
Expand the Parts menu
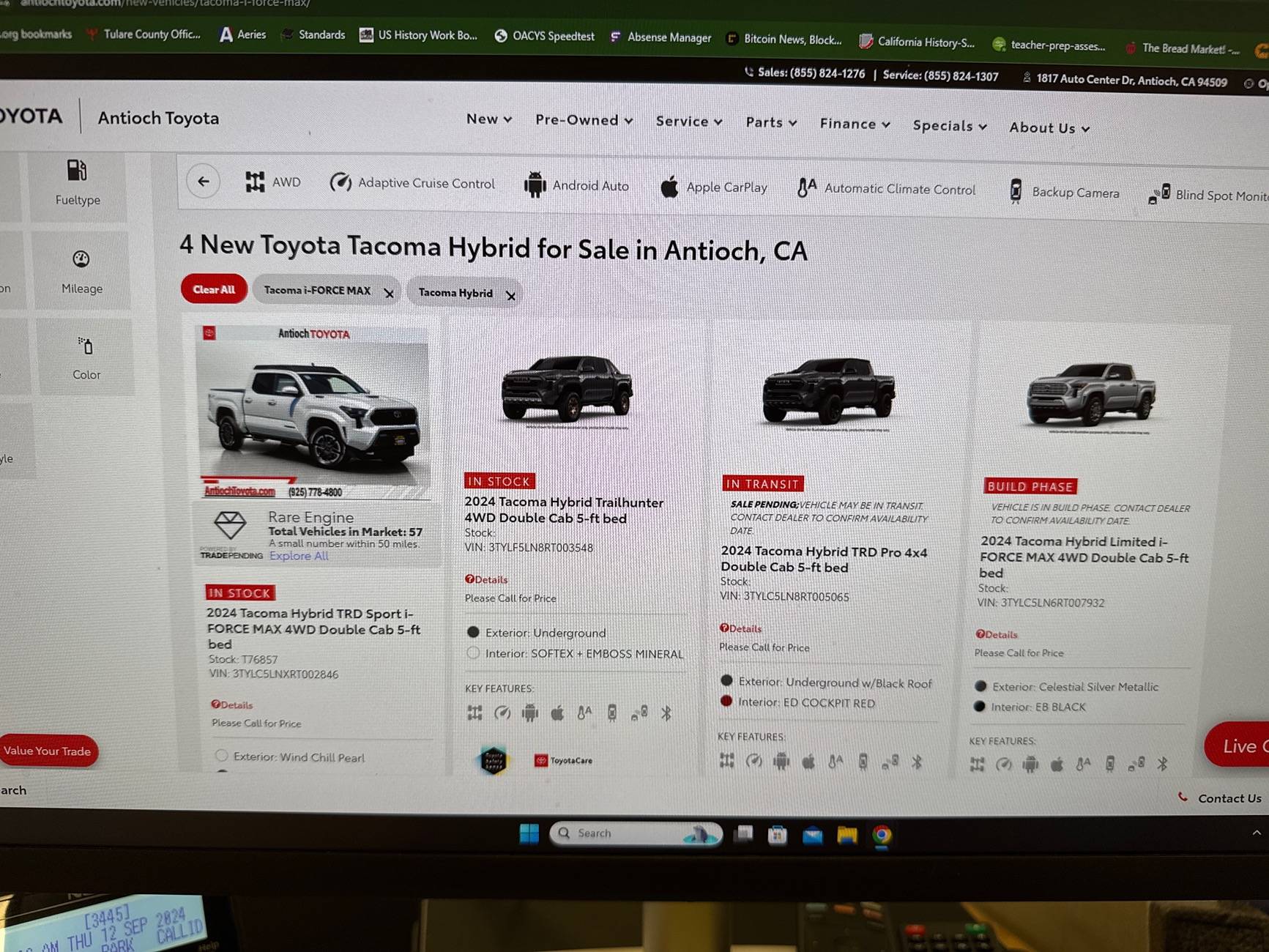[x=771, y=122]
